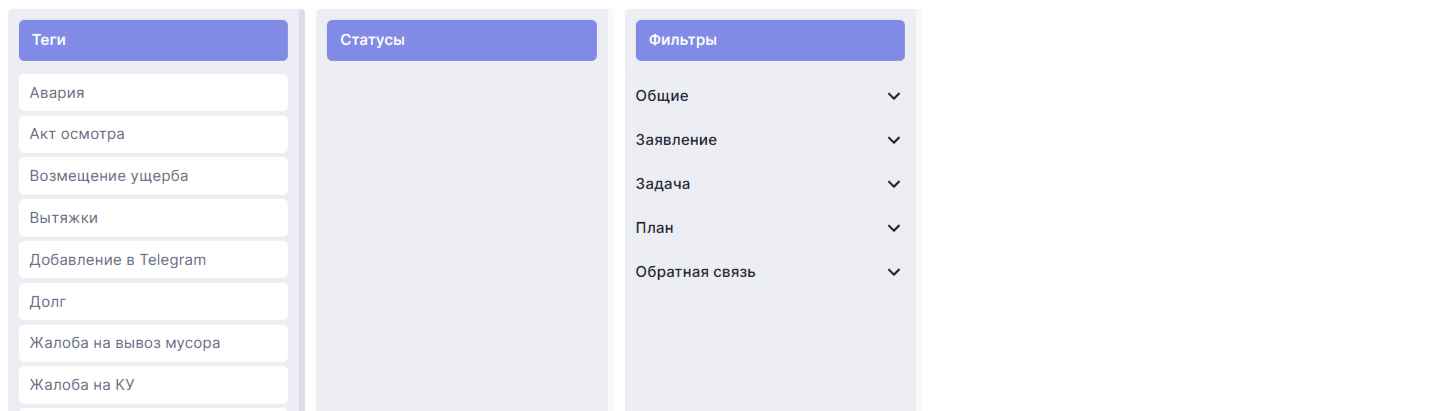
Task: Pick the Возмещение ущерба tag
Action: pyautogui.click(x=153, y=176)
